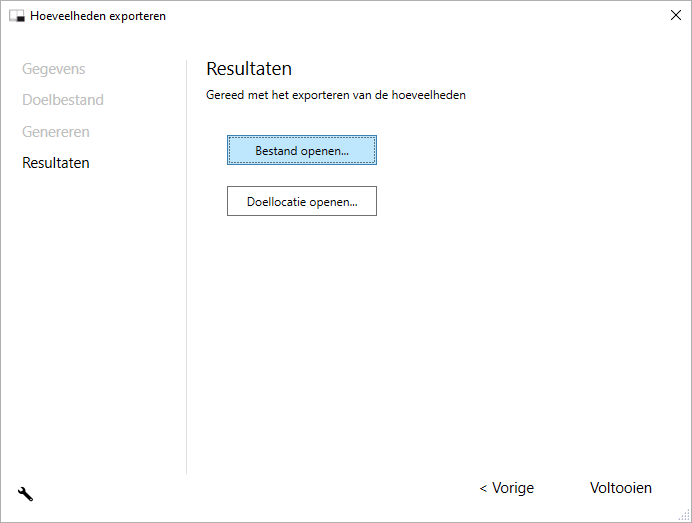692x523 pixels.
Task: Go to the Doelbestand step
Action: pyautogui.click(x=63, y=100)
